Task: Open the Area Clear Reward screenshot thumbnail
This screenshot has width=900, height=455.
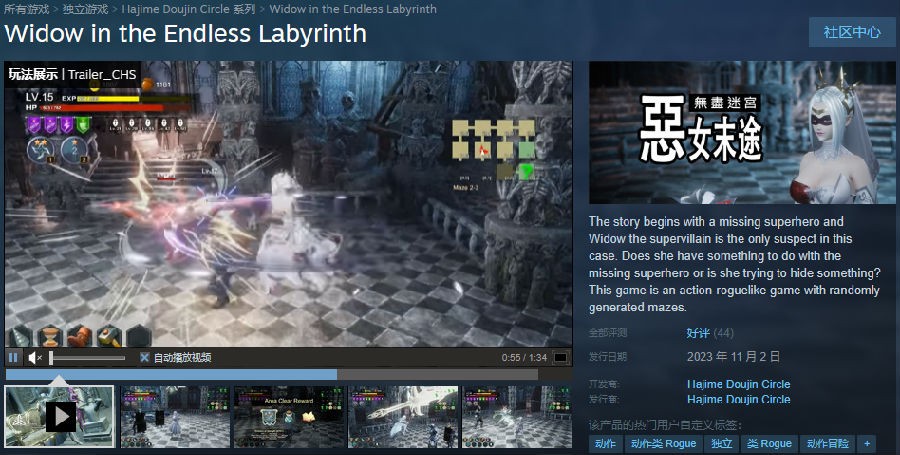Action: point(289,417)
